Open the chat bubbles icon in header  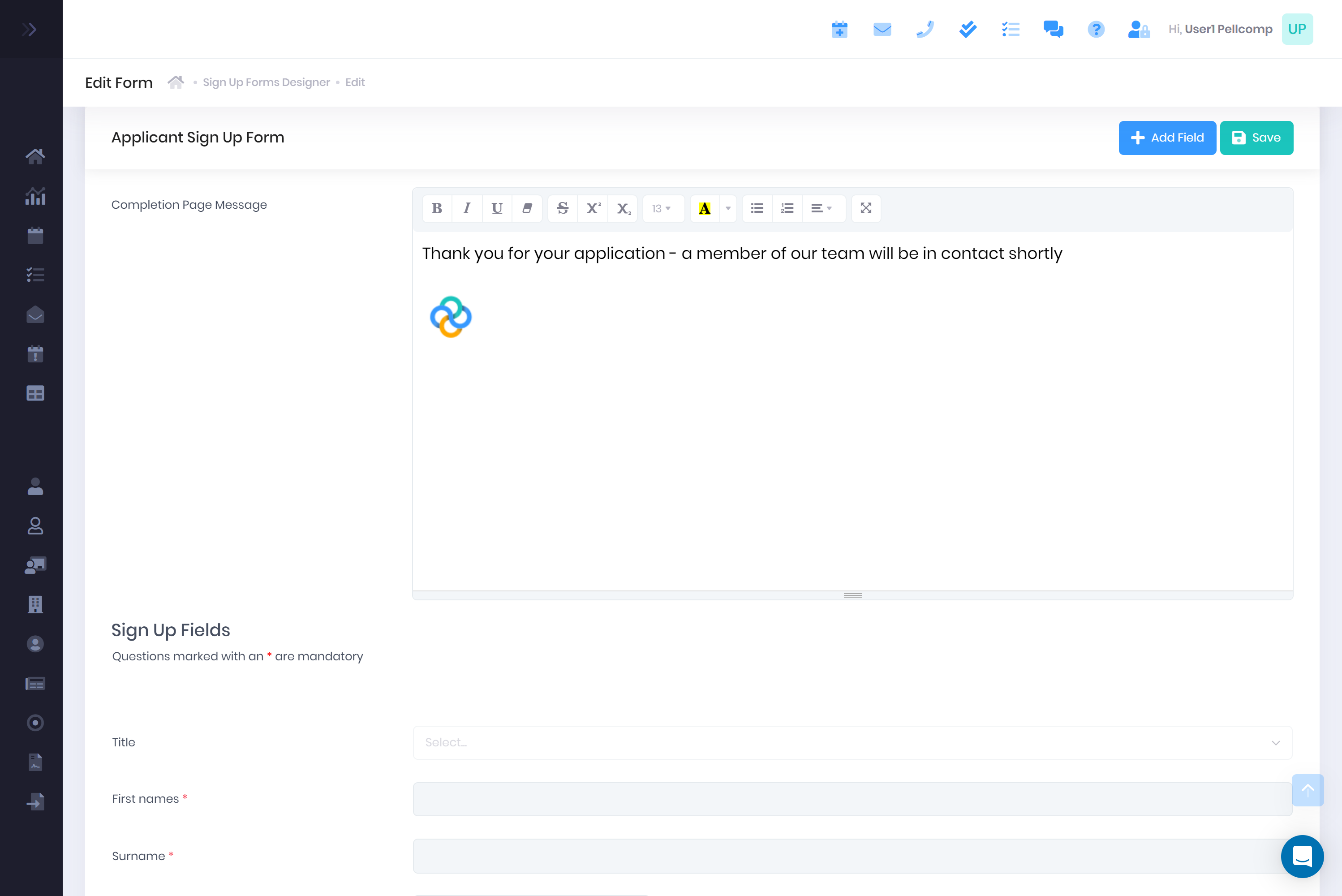1054,29
